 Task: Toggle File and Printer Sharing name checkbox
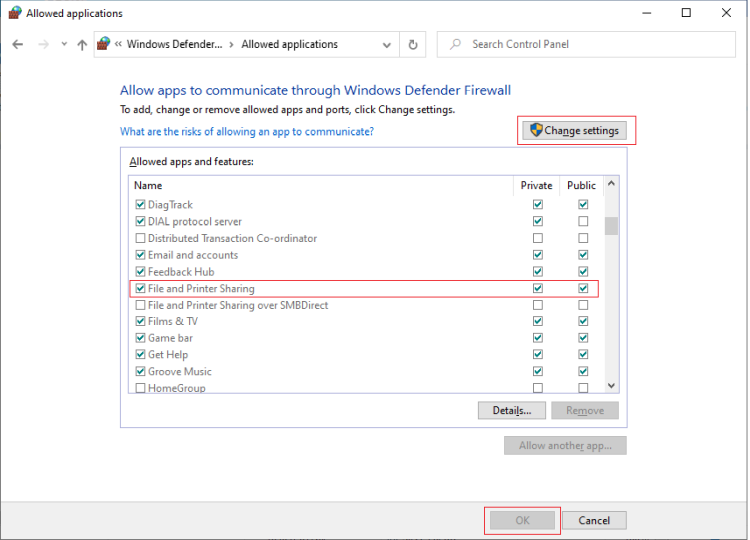[x=140, y=288]
